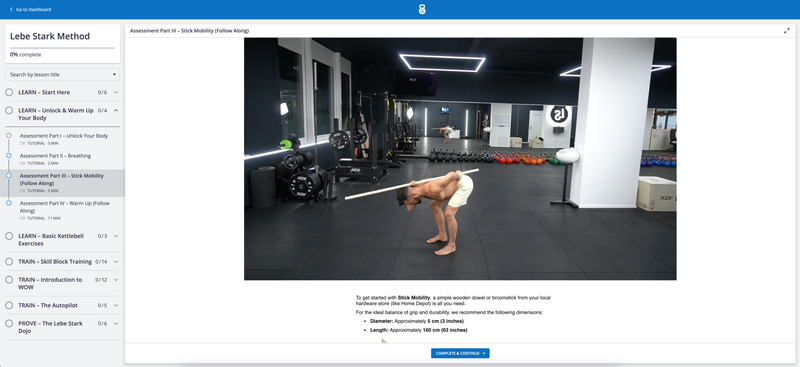Expand the TRAIN – Introduction to WOW chevron
The image size is (800, 367).
(116, 280)
